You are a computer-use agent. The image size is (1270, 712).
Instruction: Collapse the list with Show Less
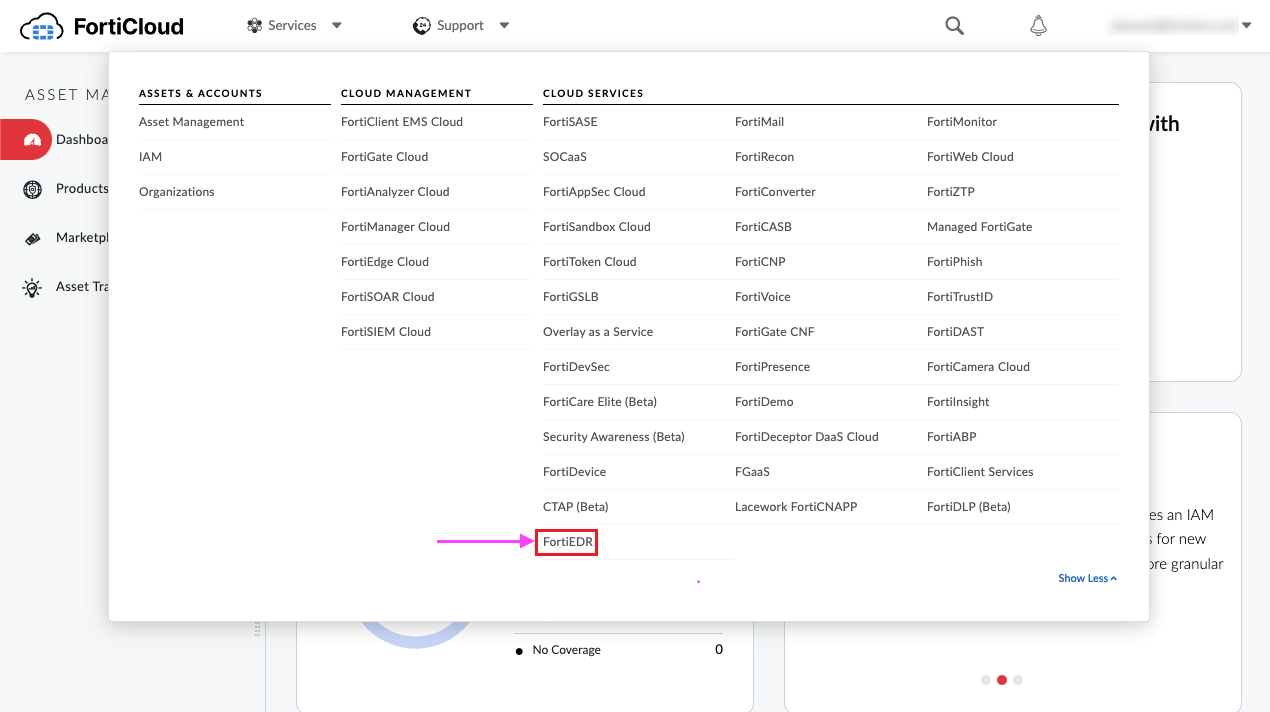(1087, 578)
